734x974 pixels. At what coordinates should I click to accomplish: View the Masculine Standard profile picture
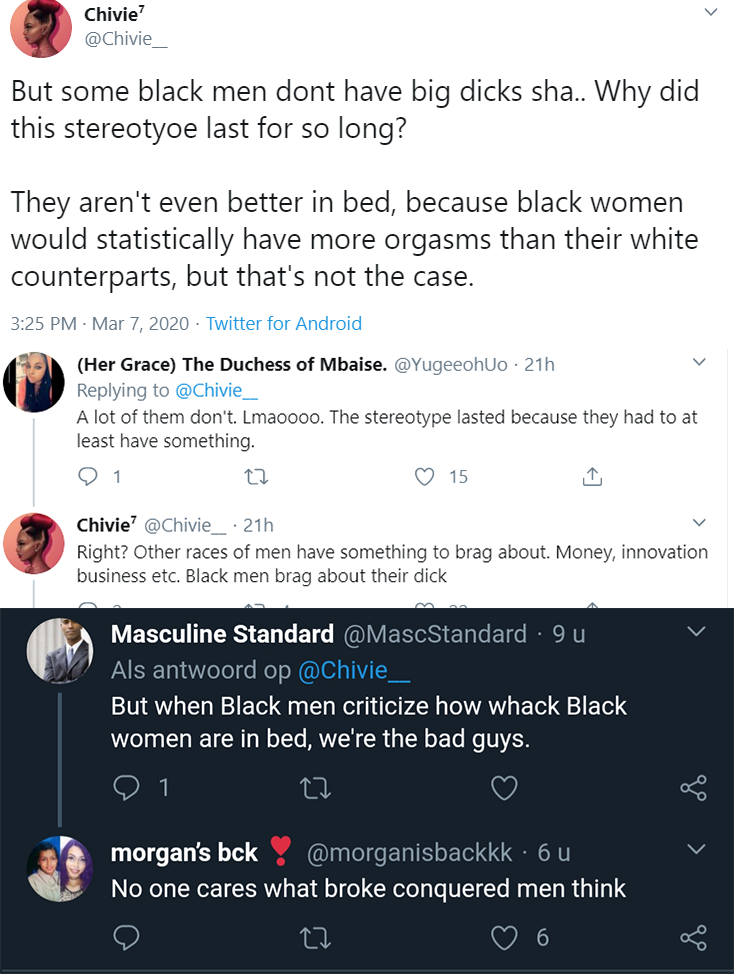(60, 650)
